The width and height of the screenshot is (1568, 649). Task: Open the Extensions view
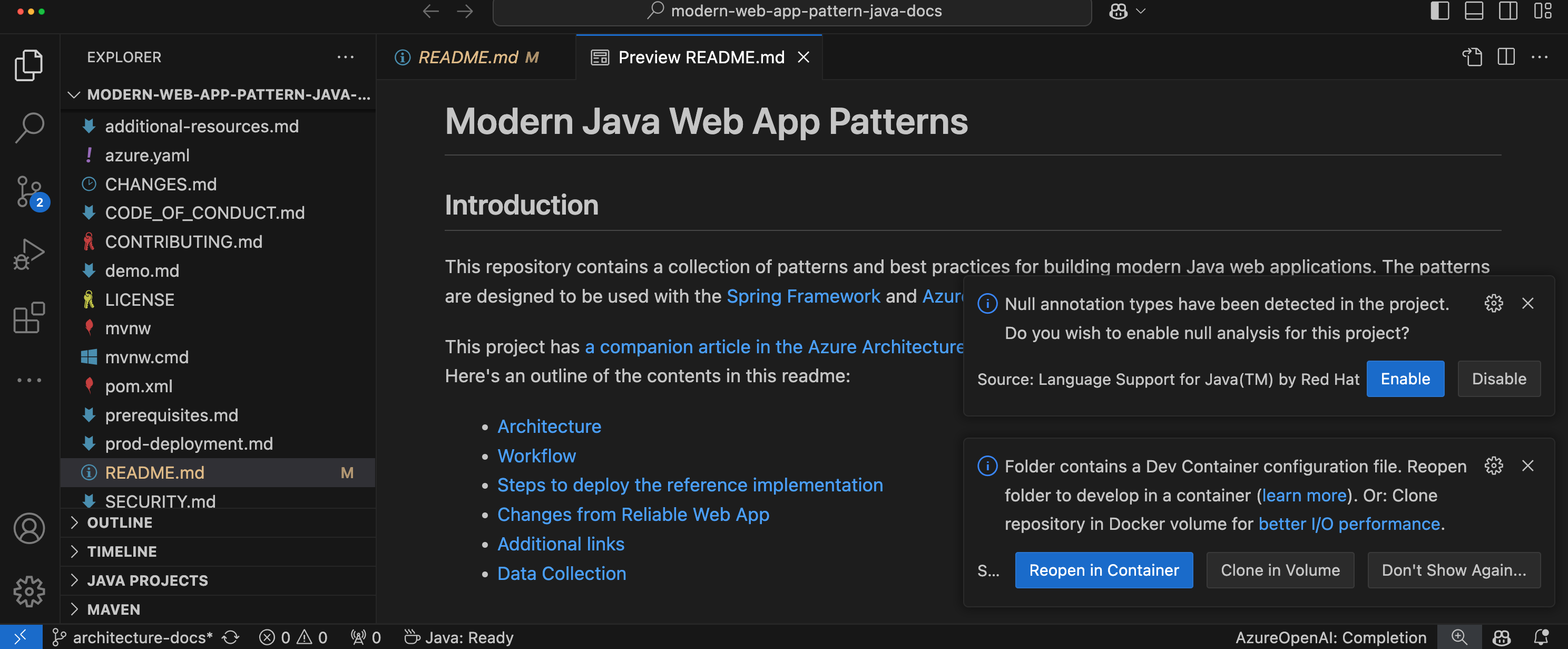[x=28, y=317]
